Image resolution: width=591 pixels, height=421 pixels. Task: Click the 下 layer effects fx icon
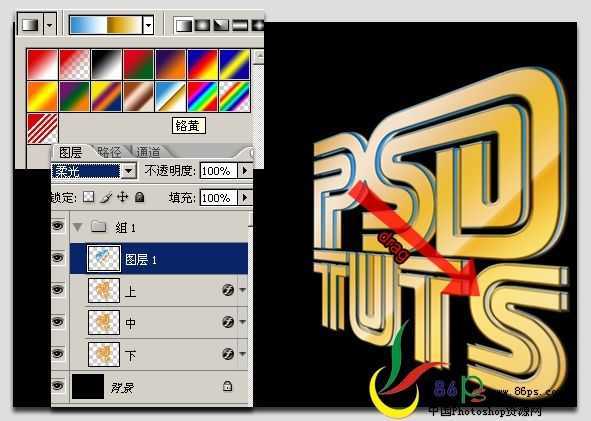[228, 354]
